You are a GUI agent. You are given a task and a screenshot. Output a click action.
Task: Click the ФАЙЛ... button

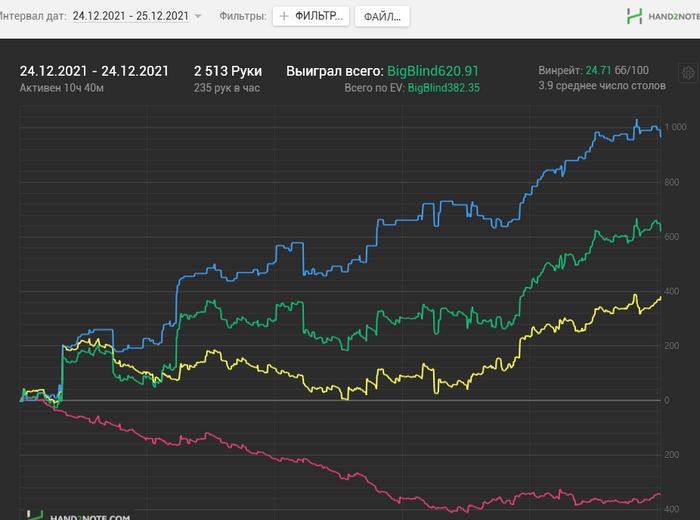[382, 17]
